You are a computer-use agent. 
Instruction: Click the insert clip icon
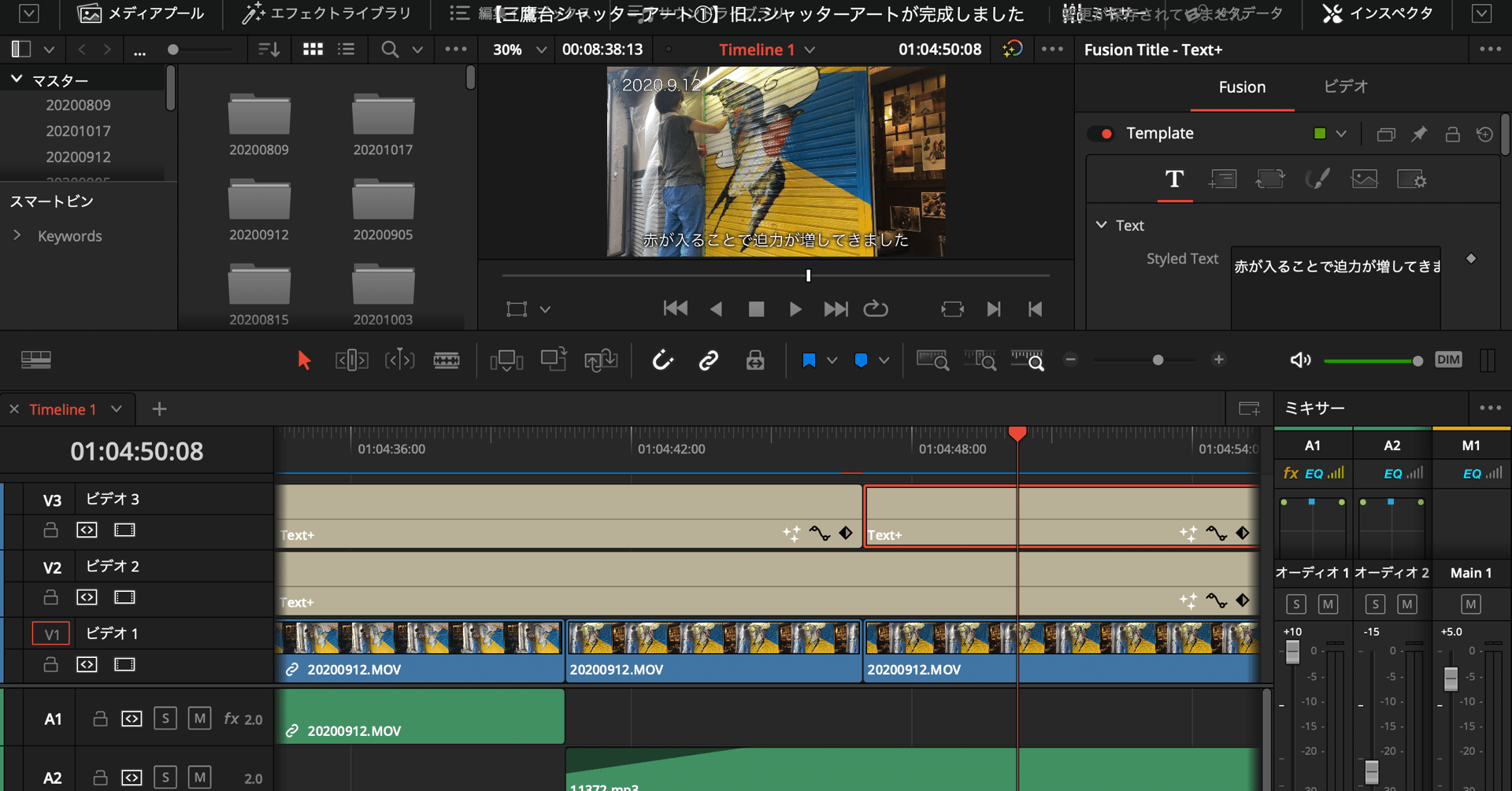[506, 360]
